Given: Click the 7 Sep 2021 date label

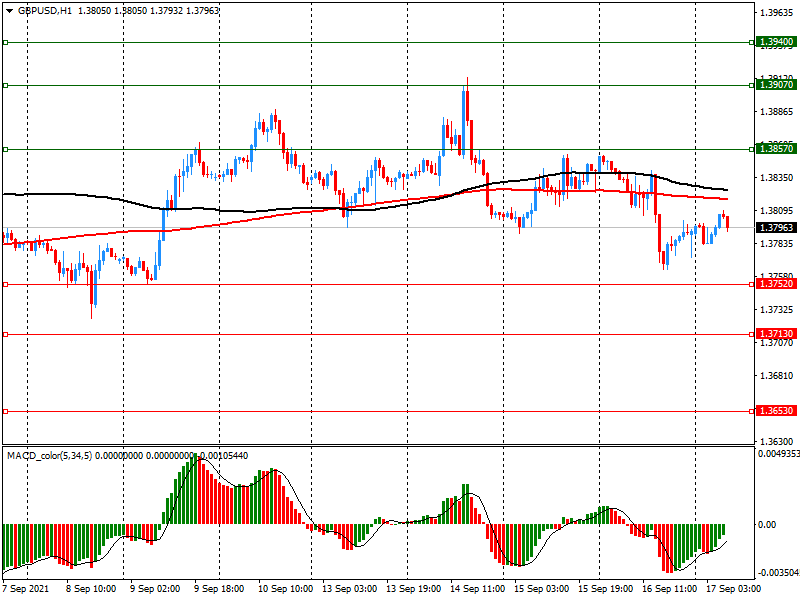Looking at the screenshot, I should pos(26,589).
